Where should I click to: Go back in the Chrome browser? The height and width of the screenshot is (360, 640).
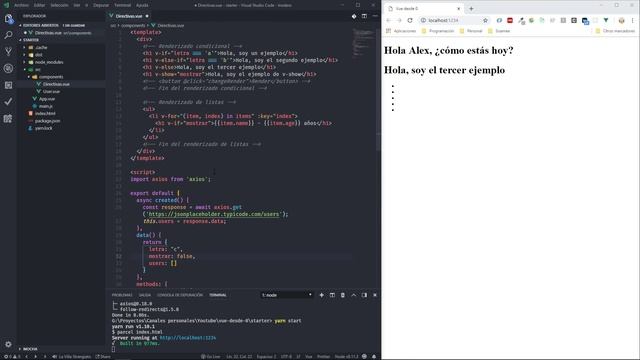coord(389,20)
